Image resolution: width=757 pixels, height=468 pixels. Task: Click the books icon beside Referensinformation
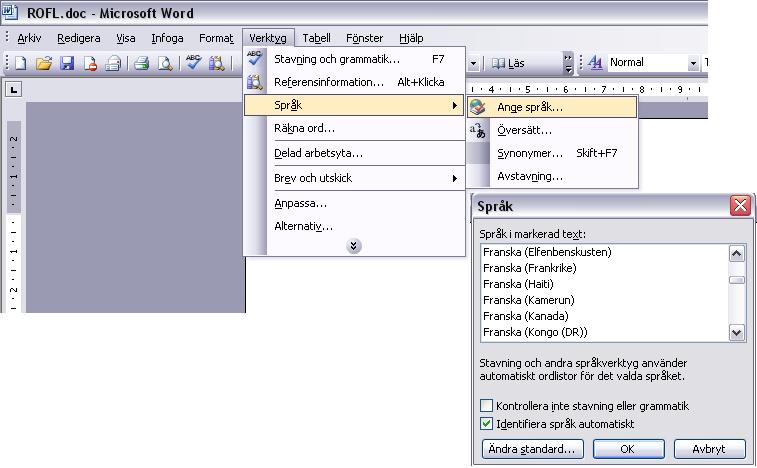(x=254, y=82)
